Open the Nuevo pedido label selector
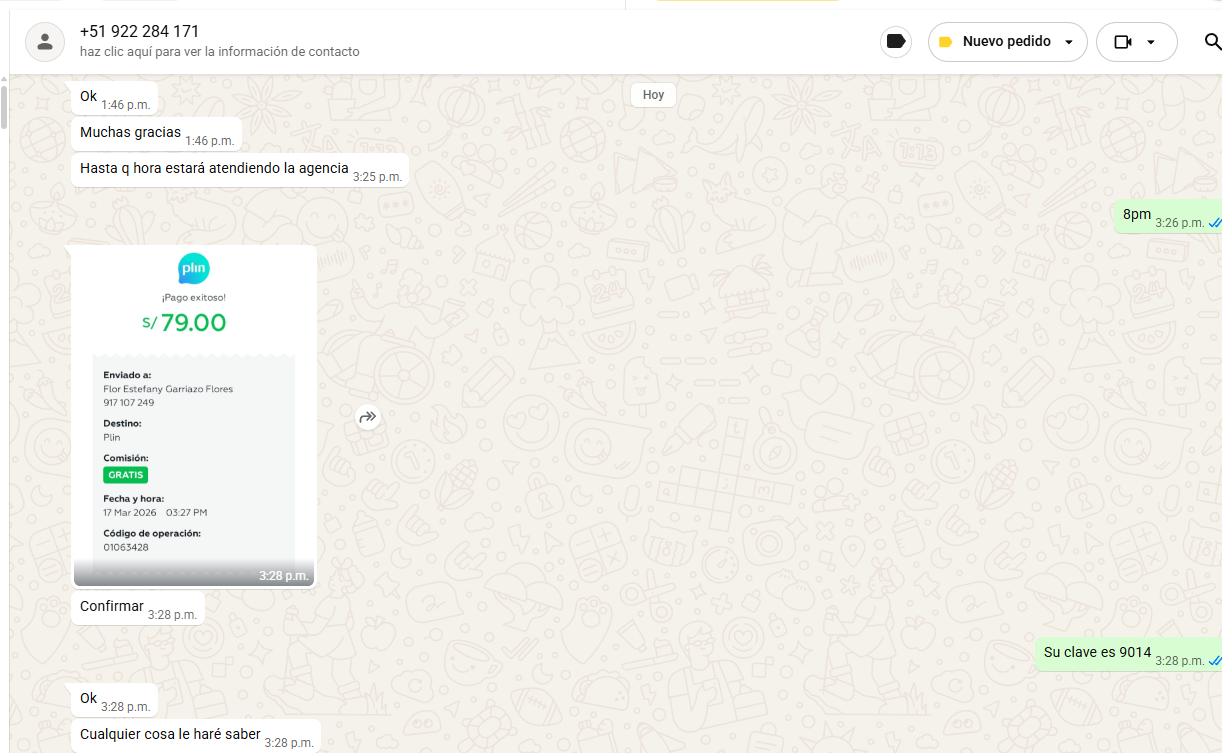Screen dimensions: 1222x753 point(1006,42)
